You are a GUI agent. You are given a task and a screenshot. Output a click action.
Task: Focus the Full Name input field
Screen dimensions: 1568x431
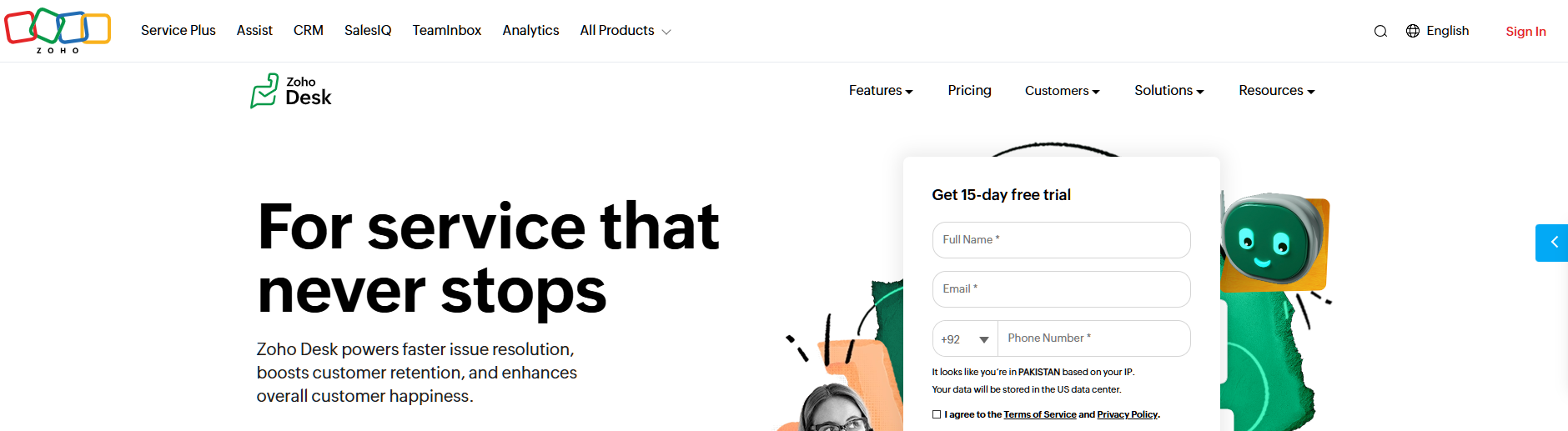1061,240
